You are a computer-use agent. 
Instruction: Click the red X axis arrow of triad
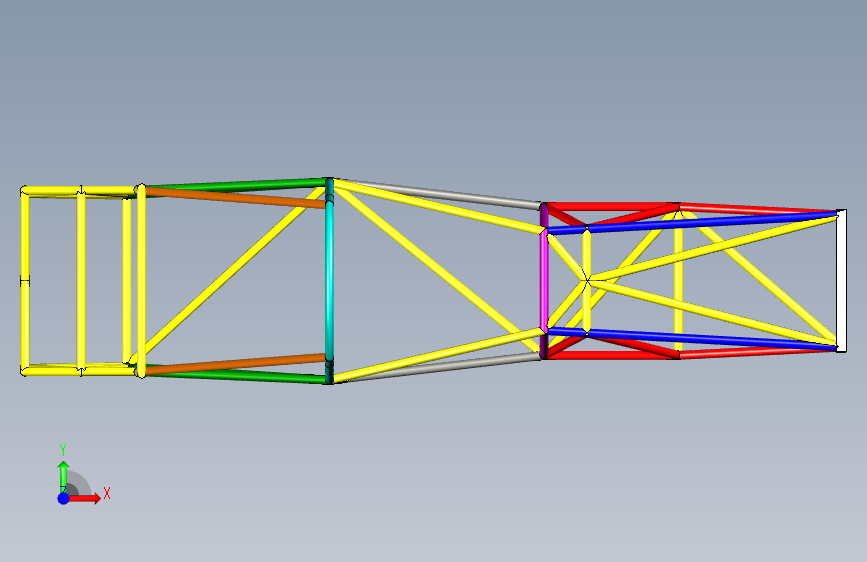[x=87, y=498]
